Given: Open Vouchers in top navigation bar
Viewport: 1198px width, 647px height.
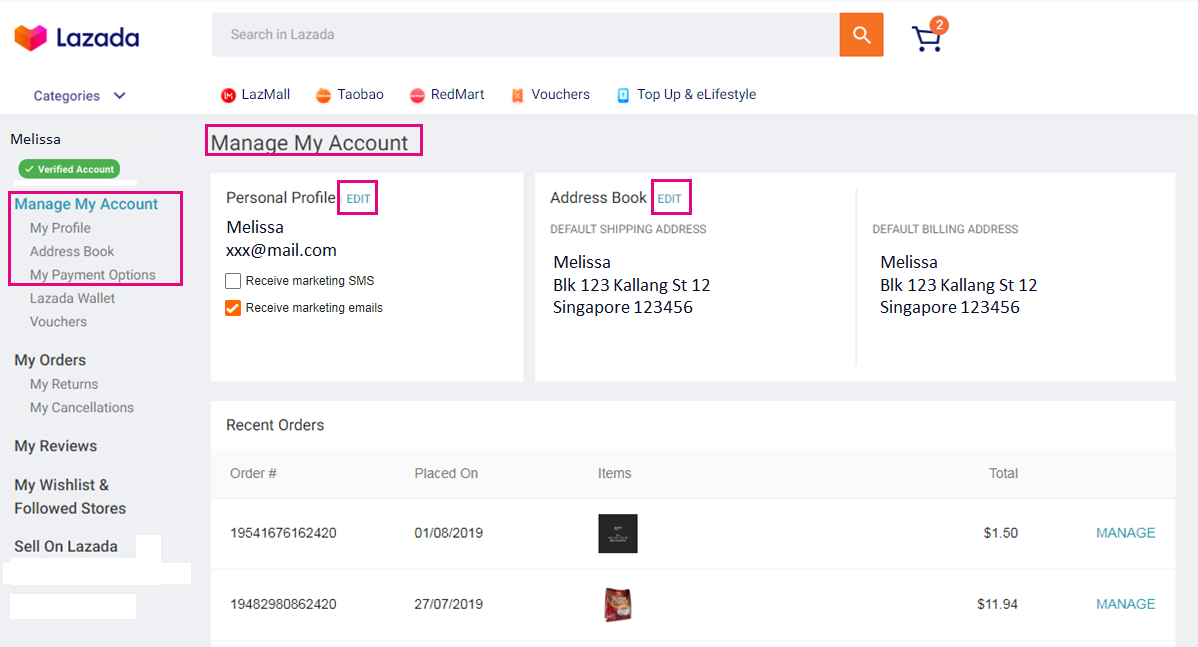Looking at the screenshot, I should [560, 95].
